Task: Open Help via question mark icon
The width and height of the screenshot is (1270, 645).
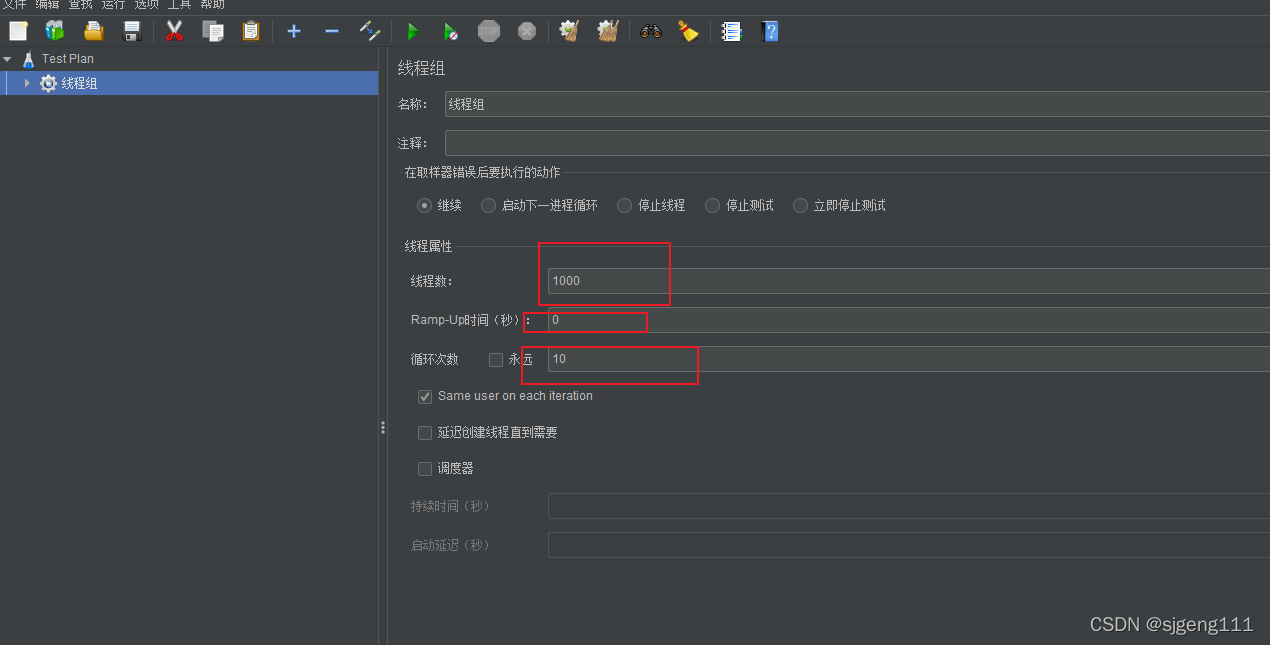Action: (769, 31)
